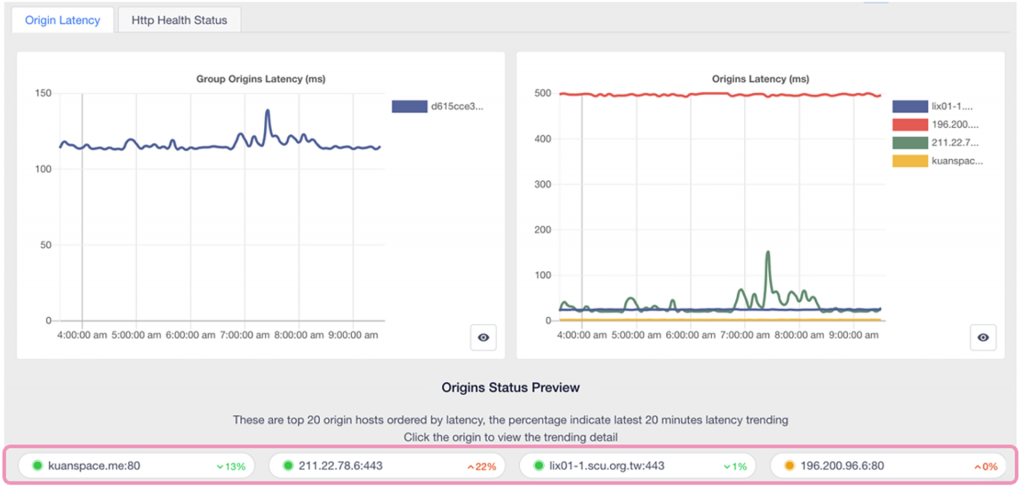Viewport: 1024px width, 492px height.
Task: Toggle the 211.22.7 green legend swatch
Action: pyautogui.click(x=908, y=142)
